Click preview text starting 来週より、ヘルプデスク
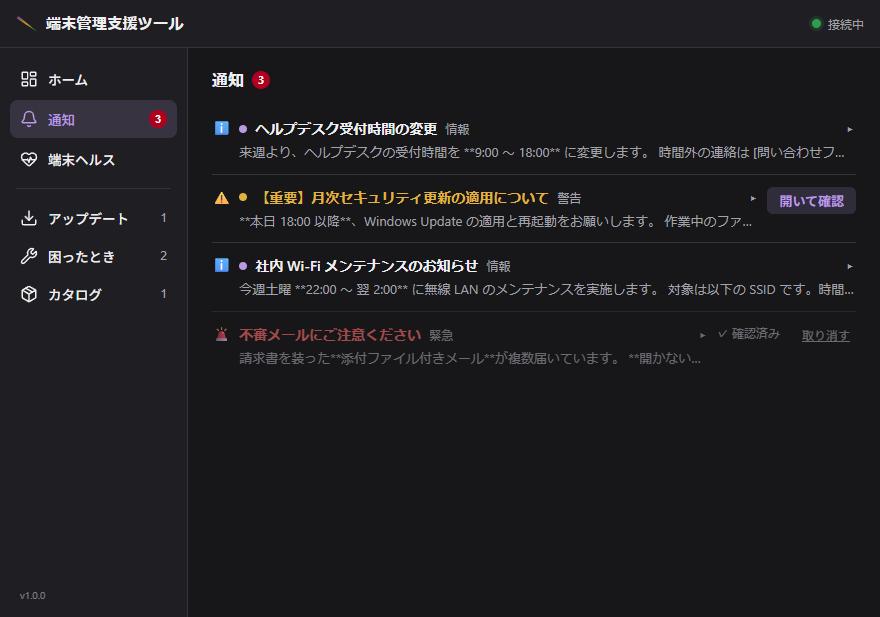Screen dimensions: 880x617 pyautogui.click(x=542, y=152)
